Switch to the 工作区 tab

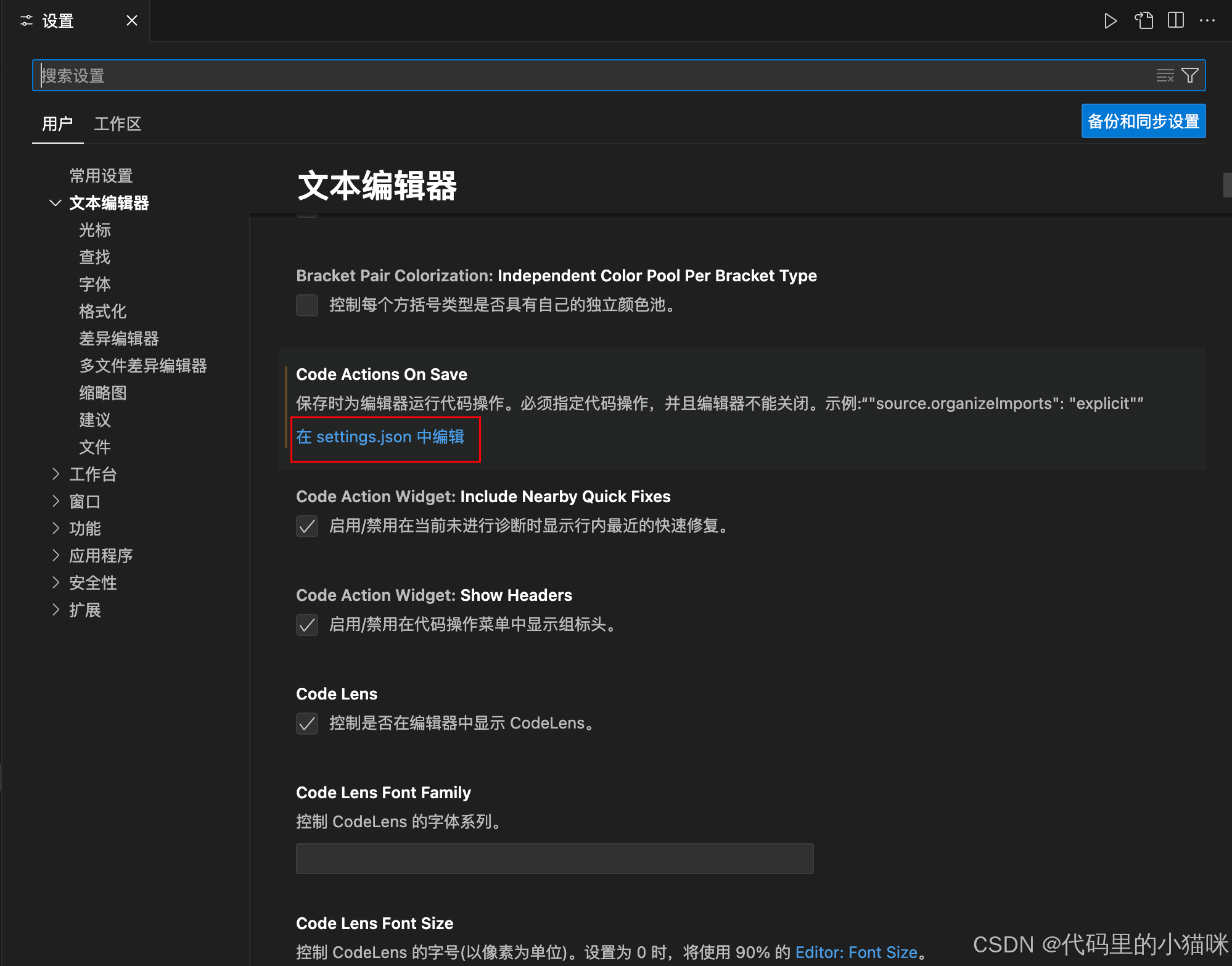point(117,124)
